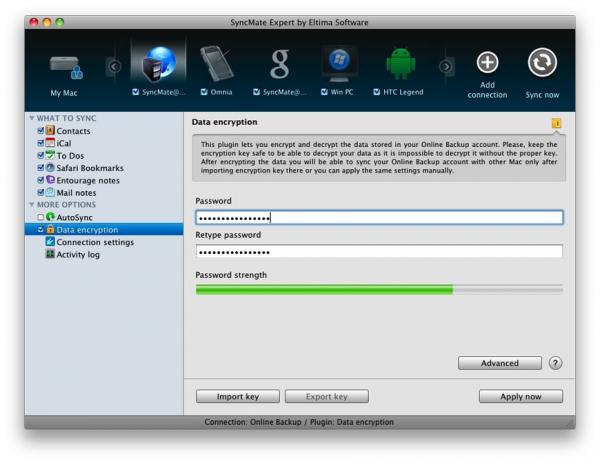Click the Advanced button
The height and width of the screenshot is (463, 600).
(x=500, y=363)
